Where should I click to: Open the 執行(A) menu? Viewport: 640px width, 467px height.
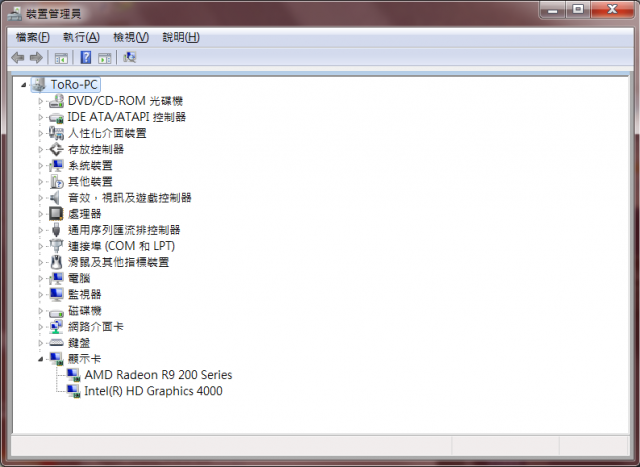click(81, 38)
